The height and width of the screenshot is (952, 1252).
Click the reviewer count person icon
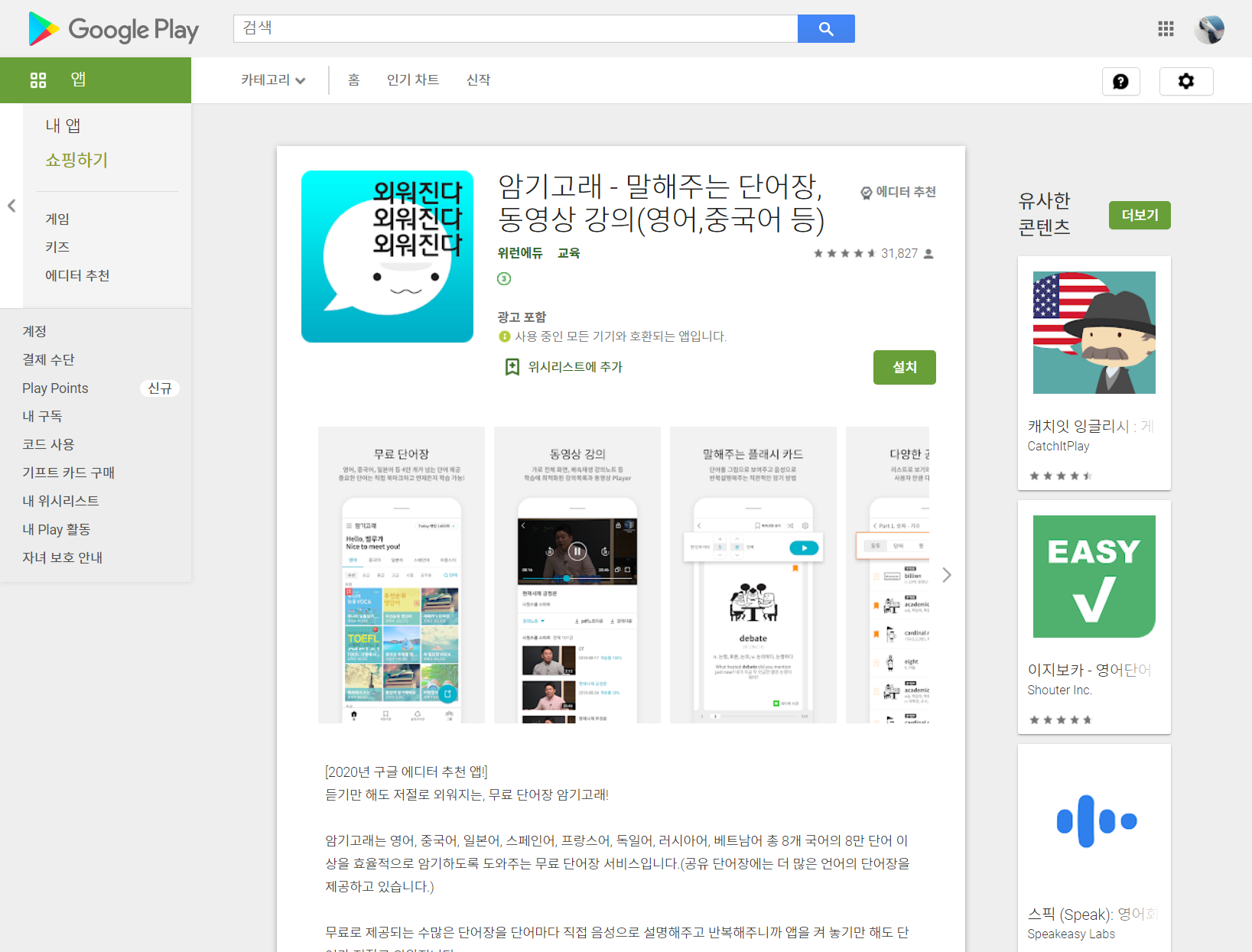tap(928, 254)
